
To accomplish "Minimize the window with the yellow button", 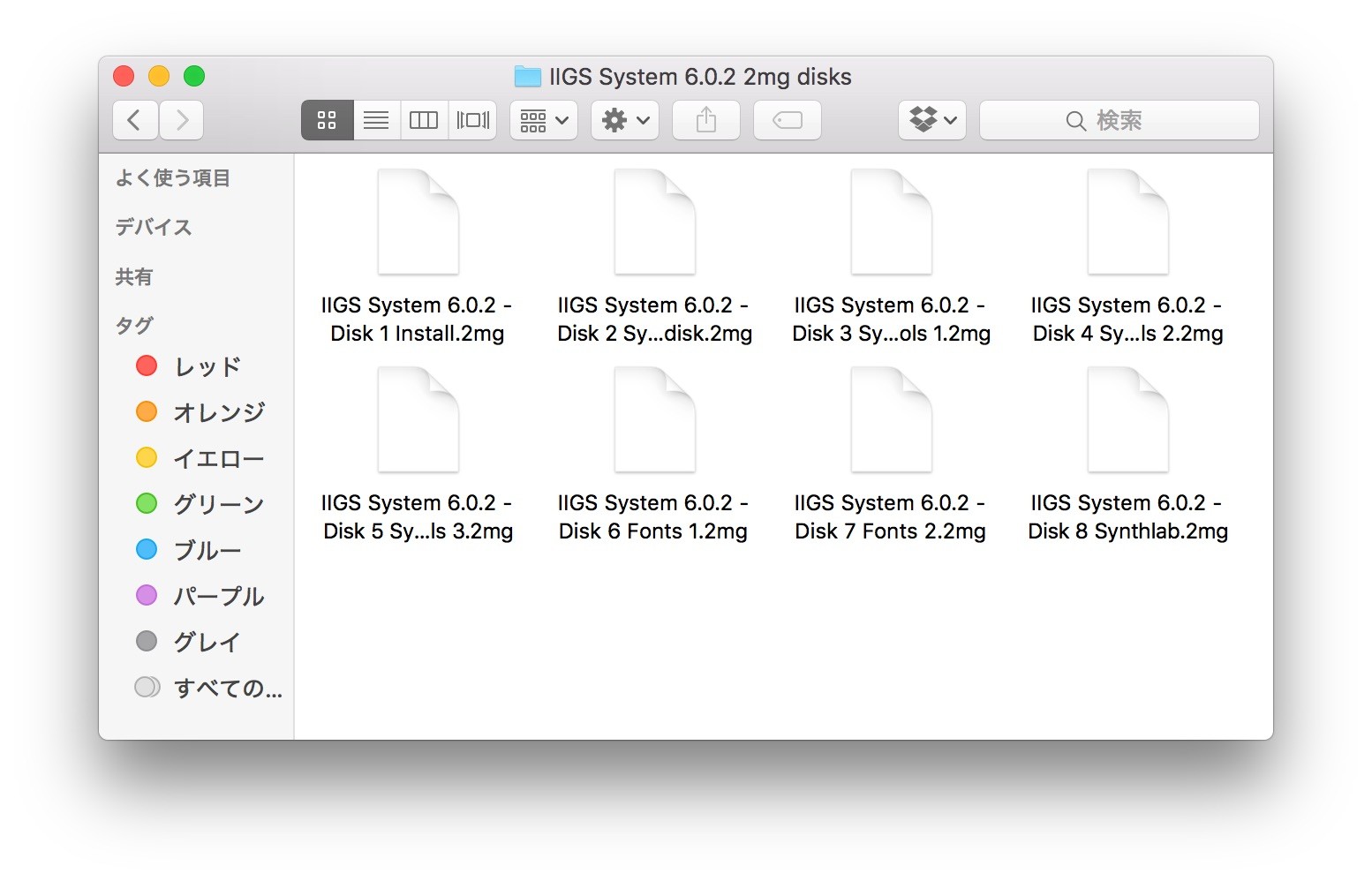I will coord(159,77).
